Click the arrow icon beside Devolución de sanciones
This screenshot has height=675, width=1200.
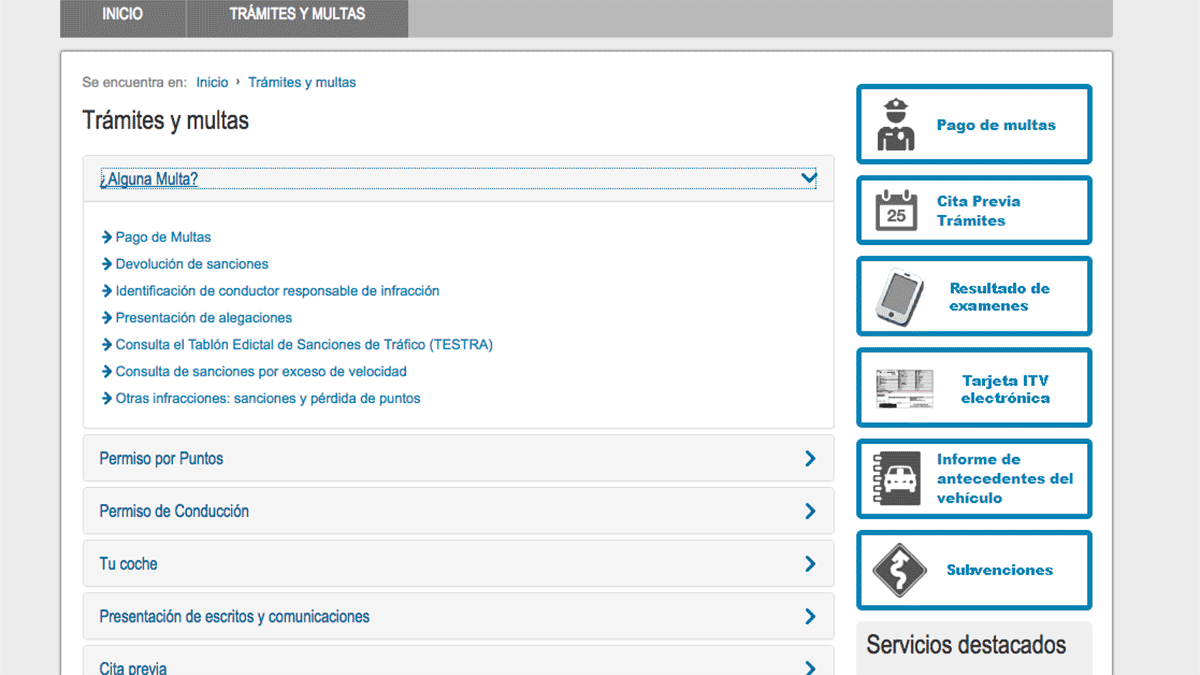107,264
